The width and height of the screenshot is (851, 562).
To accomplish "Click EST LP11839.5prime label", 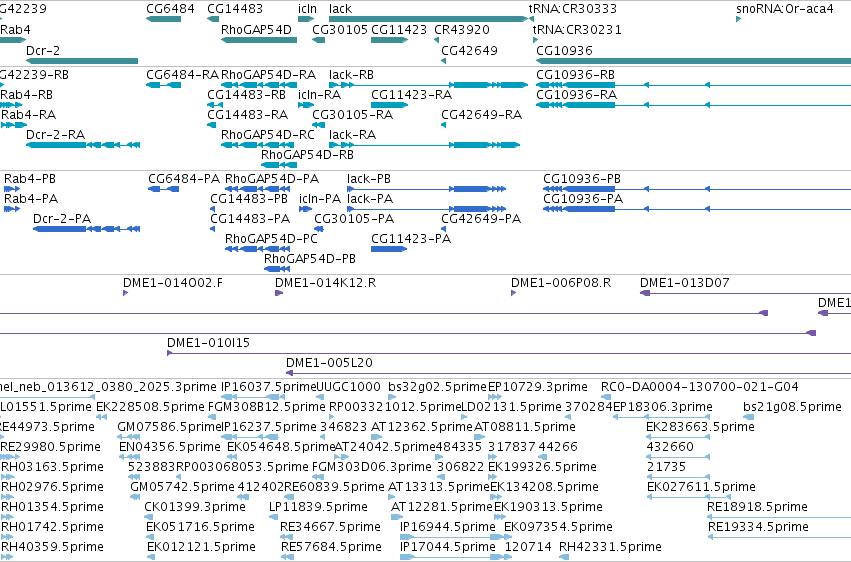I will pyautogui.click(x=318, y=507).
